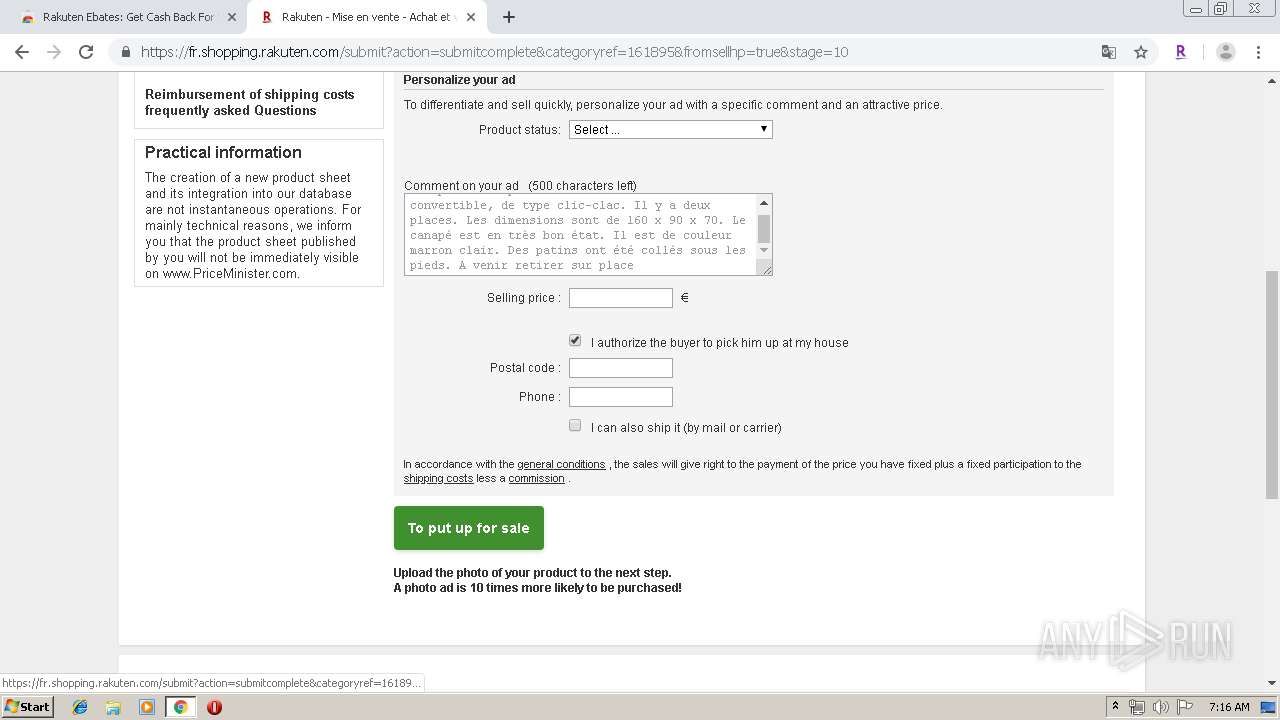This screenshot has width=1280, height=720.
Task: Uncheck authorize buyer pick up checkbox
Action: coord(575,341)
